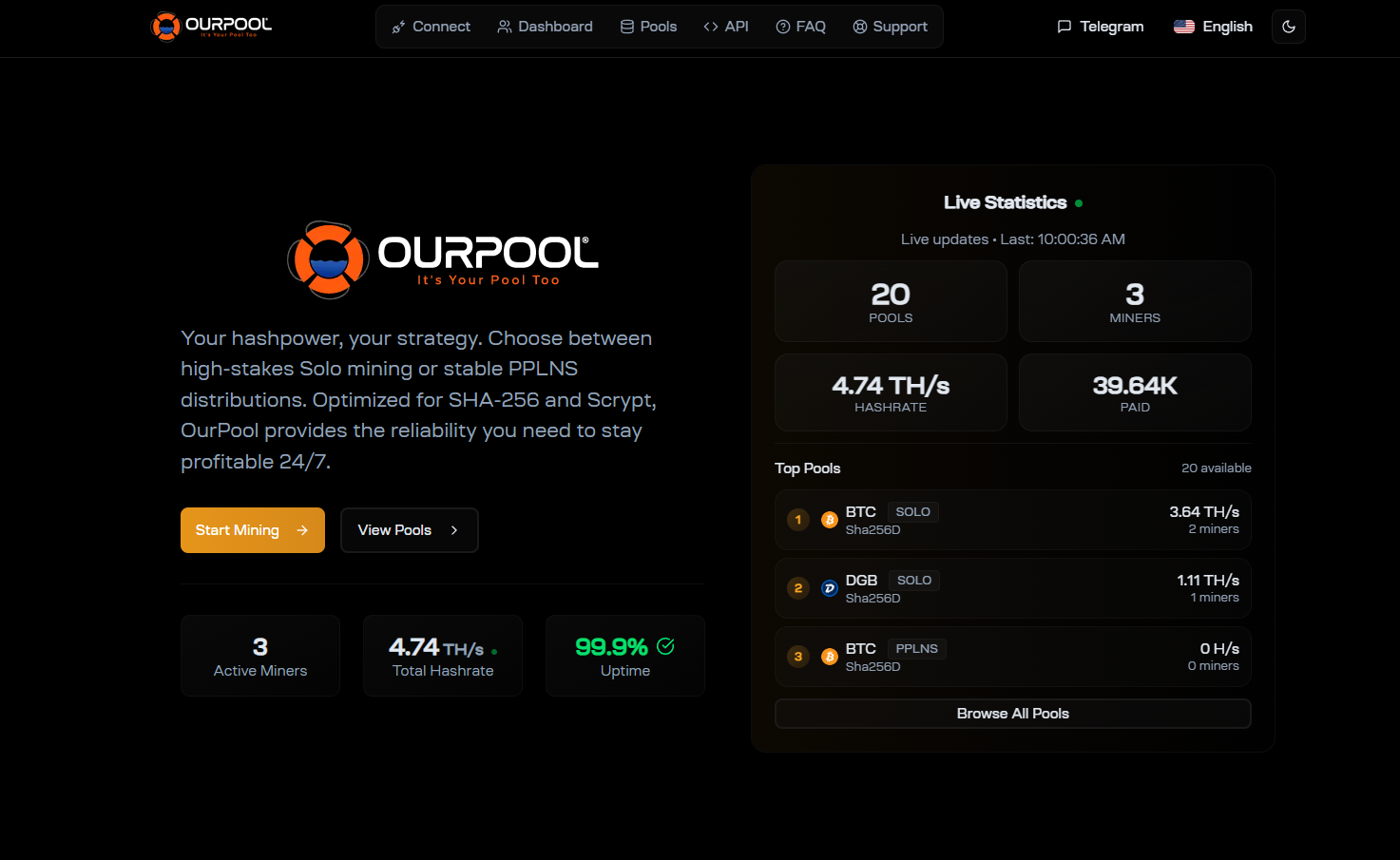Open the Dashboard page
The width and height of the screenshot is (1400, 860).
pos(545,27)
